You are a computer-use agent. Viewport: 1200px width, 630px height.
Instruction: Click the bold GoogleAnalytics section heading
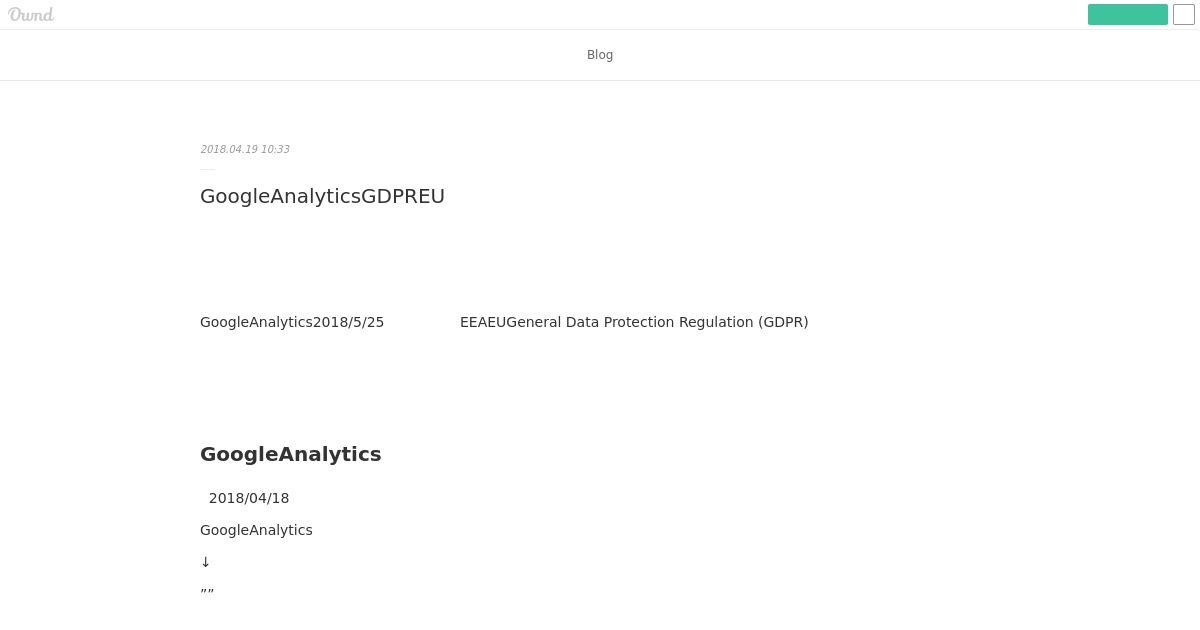(290, 454)
